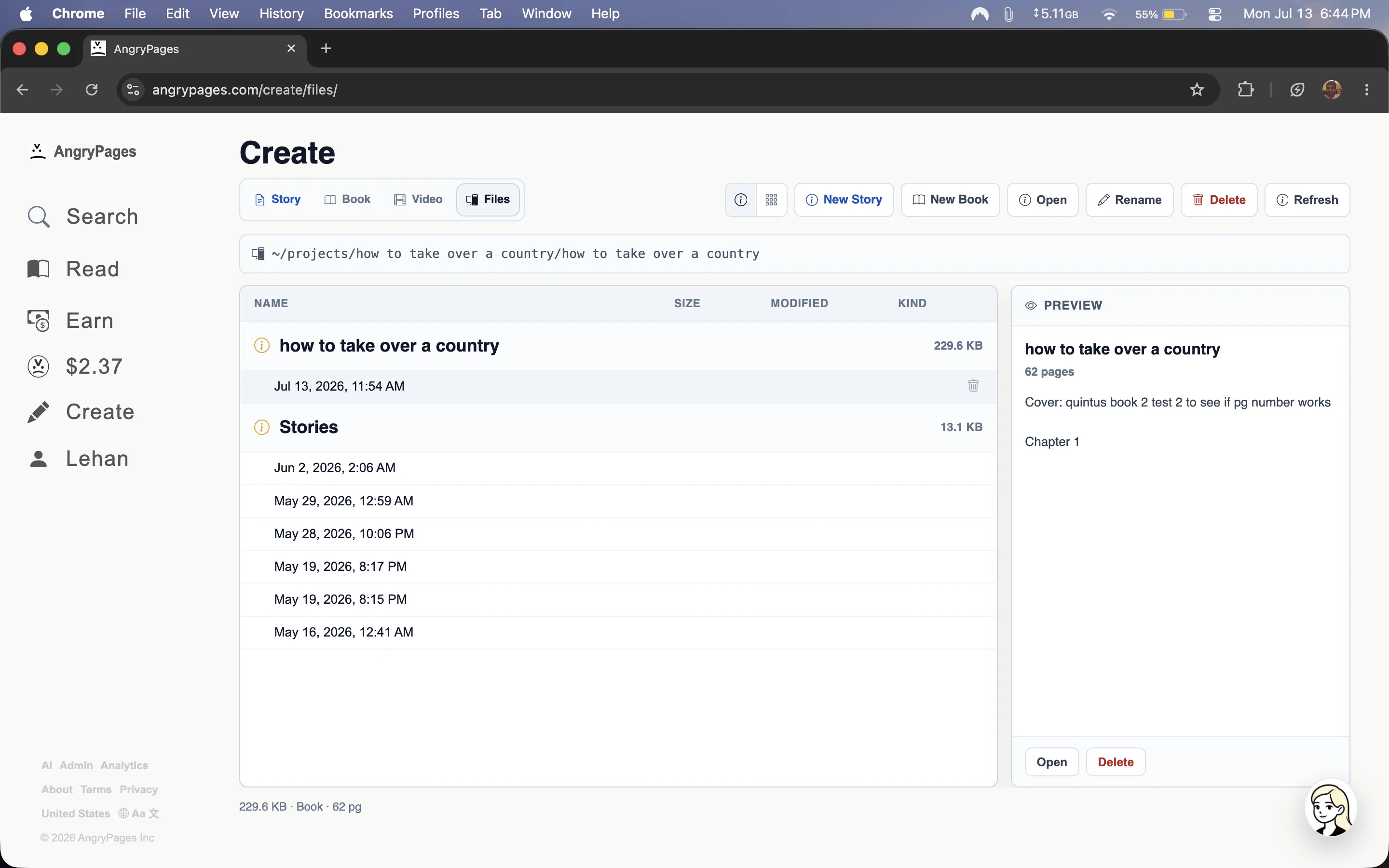The width and height of the screenshot is (1389, 868).
Task: Click the Create pencil icon in sidebar
Action: (39, 412)
